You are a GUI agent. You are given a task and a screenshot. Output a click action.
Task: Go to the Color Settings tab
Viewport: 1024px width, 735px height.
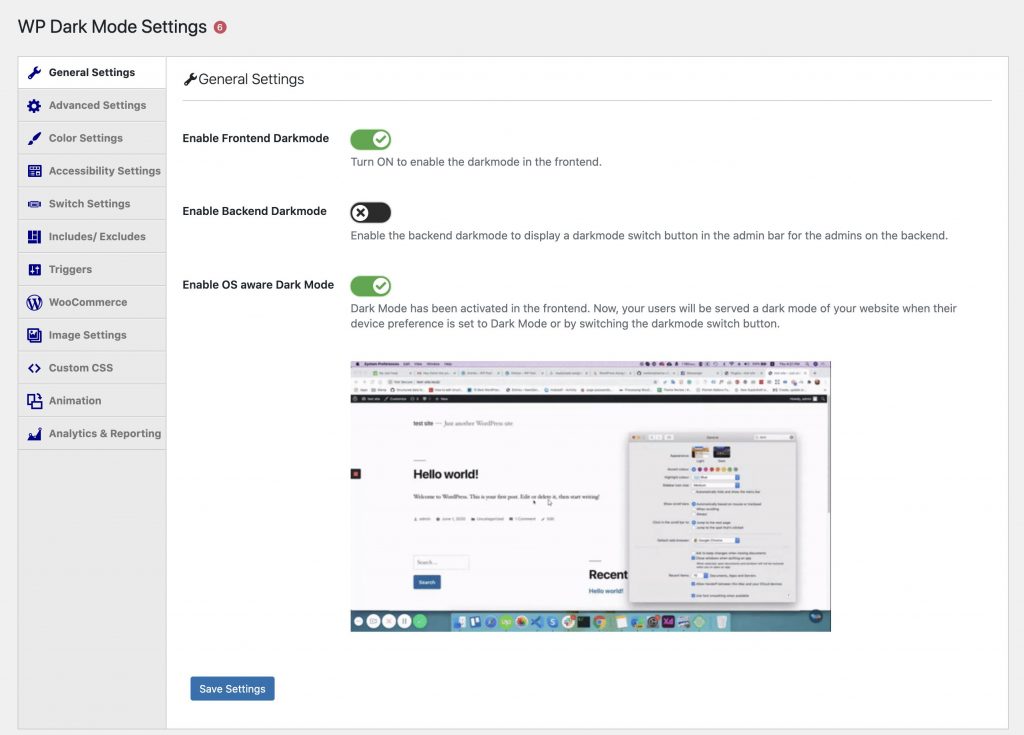pos(92,138)
